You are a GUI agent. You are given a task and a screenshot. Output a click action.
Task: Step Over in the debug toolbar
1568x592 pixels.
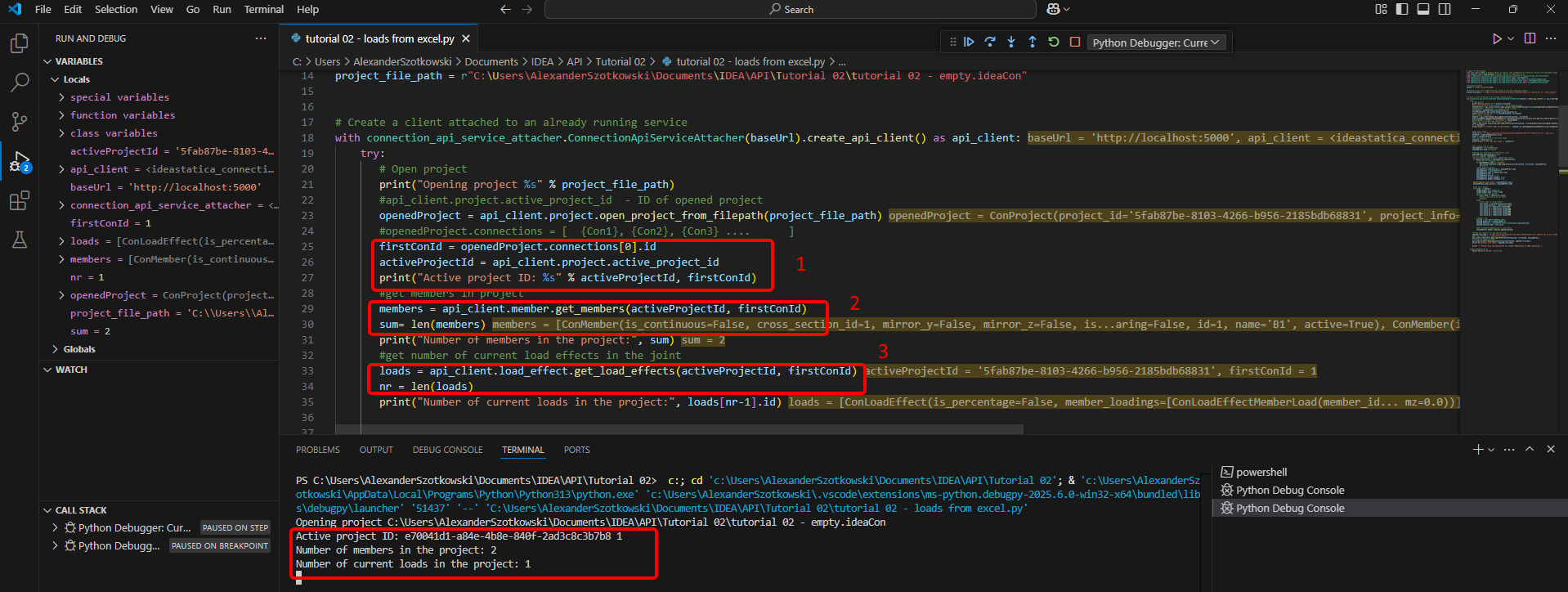coord(990,42)
